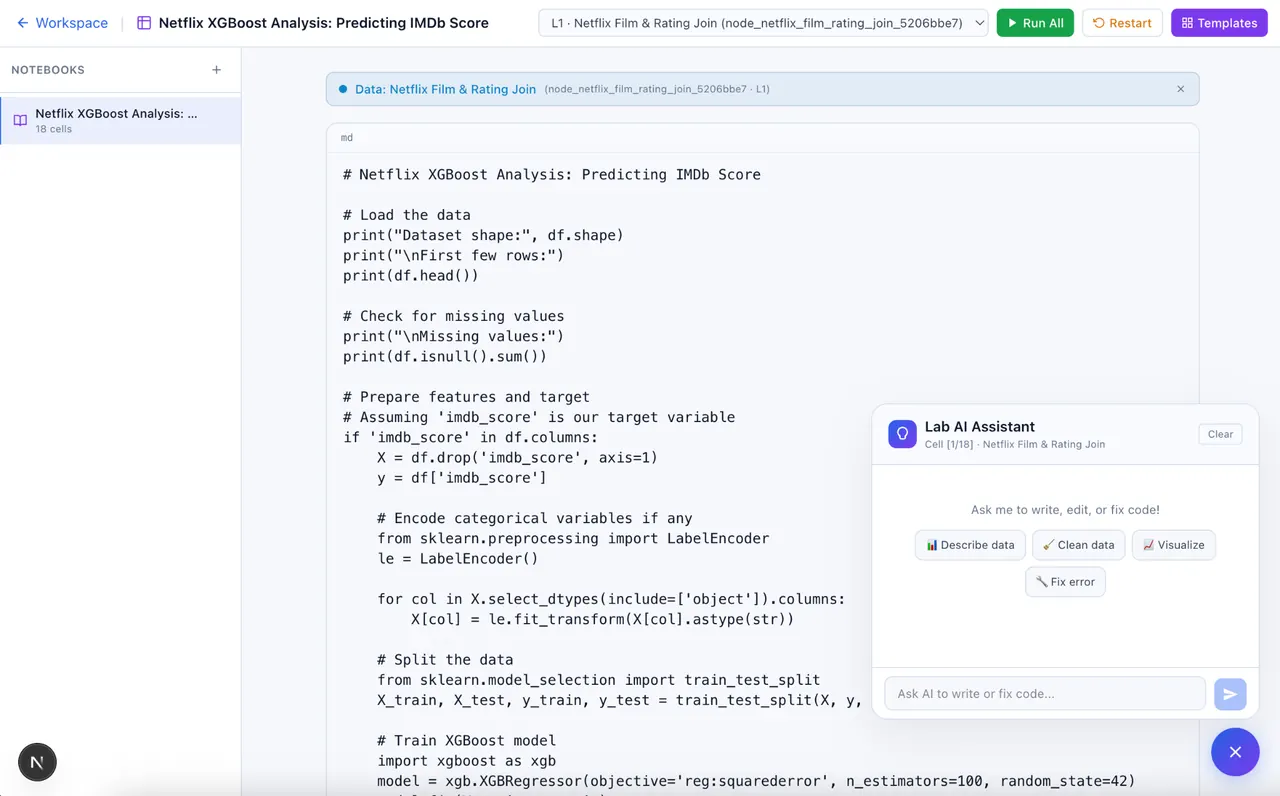
Task: Click the dropdown chevron of node selector
Action: (979, 23)
